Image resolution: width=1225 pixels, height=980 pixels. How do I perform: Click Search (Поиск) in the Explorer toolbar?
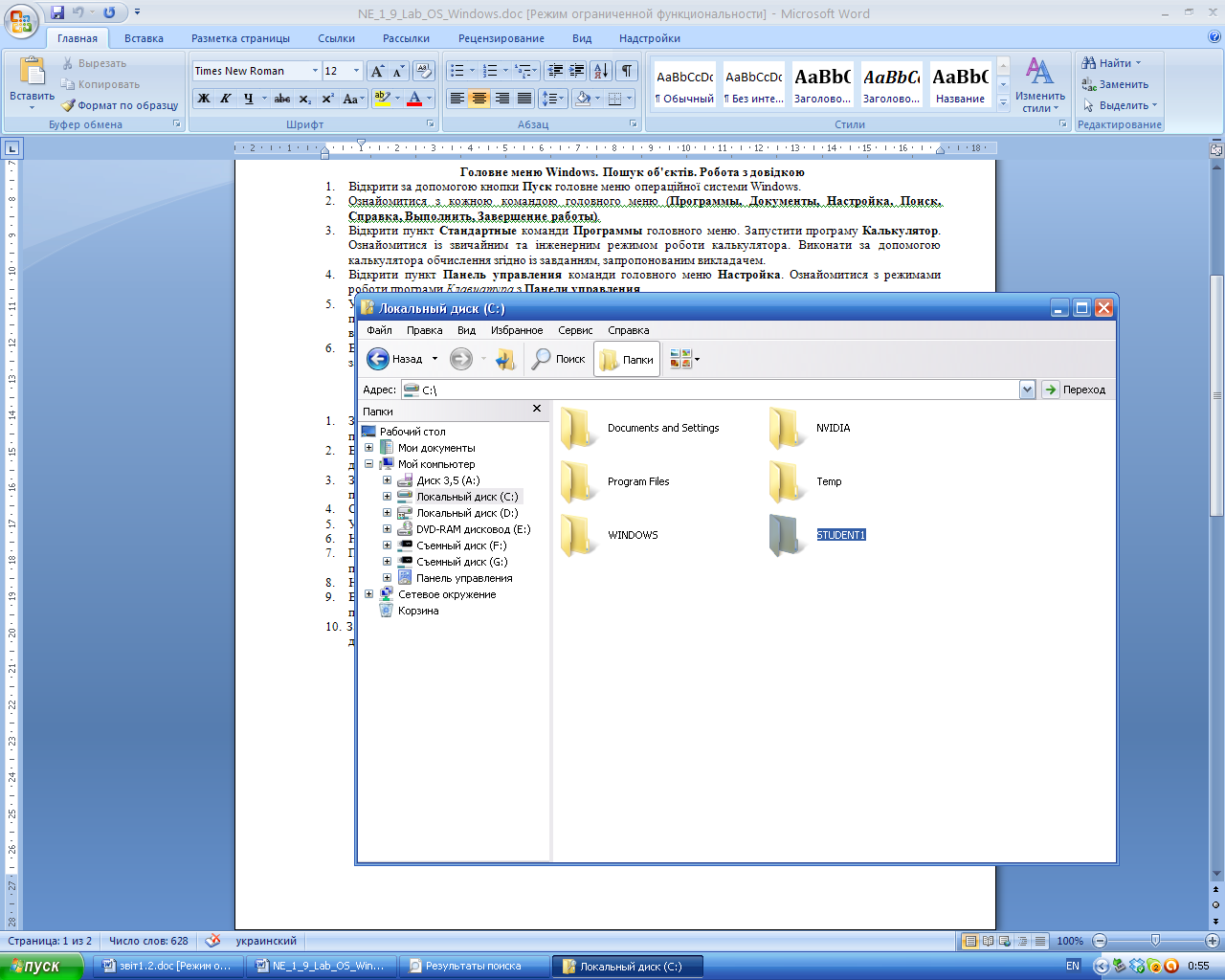coord(559,359)
